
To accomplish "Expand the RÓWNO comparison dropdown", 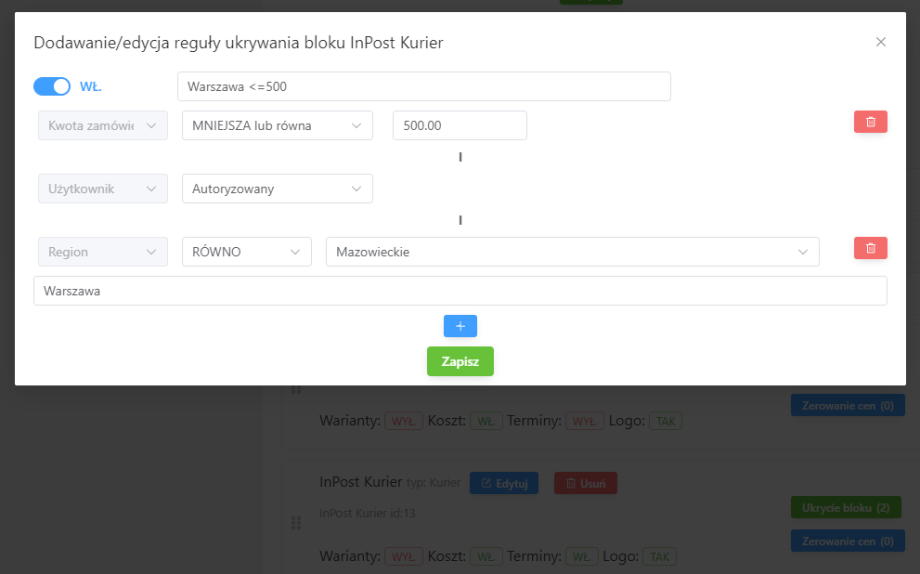I will [246, 252].
